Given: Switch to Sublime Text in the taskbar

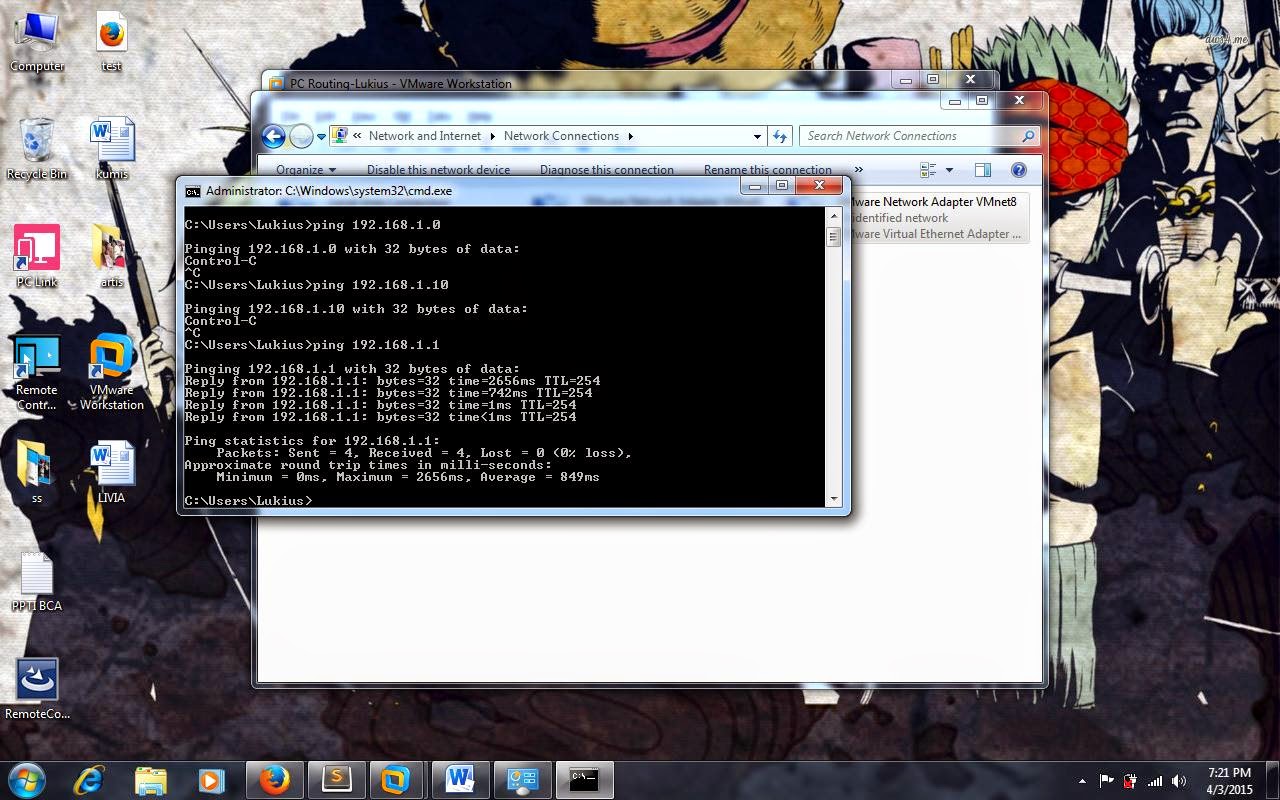Looking at the screenshot, I should (x=336, y=780).
